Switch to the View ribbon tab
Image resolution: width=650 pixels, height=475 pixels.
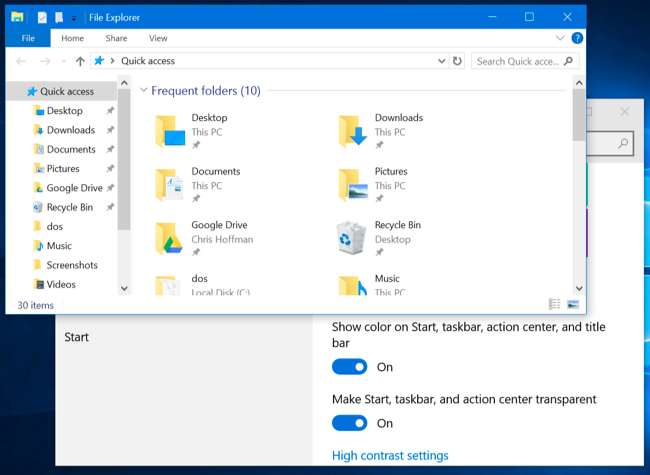click(x=158, y=38)
